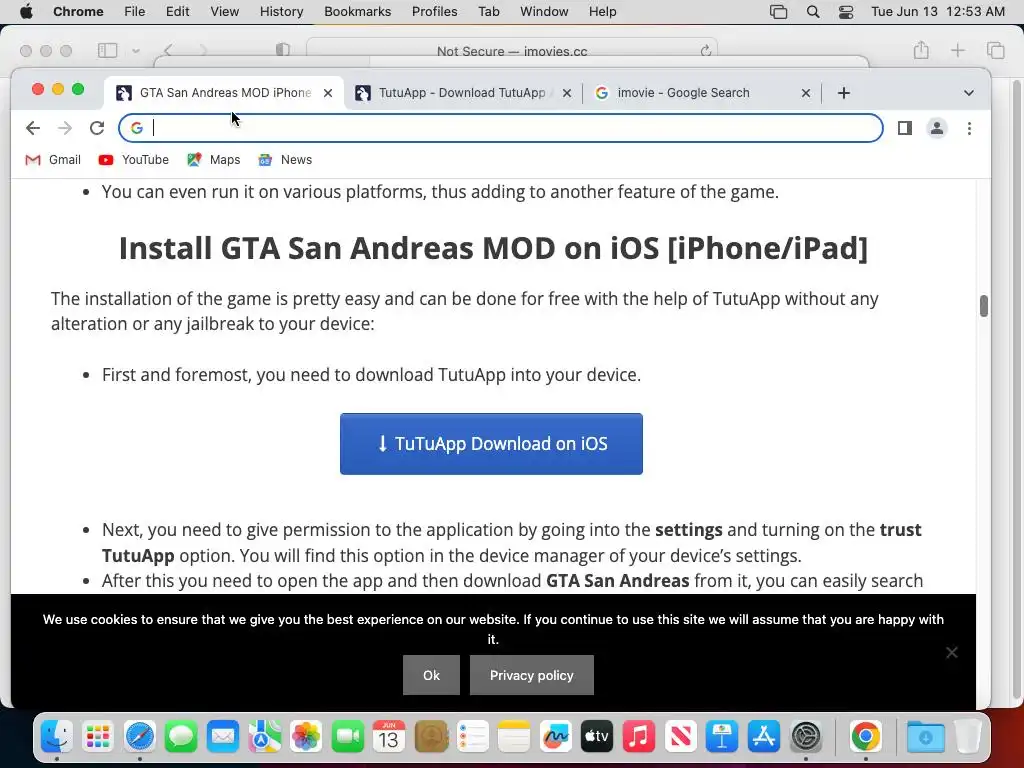The height and width of the screenshot is (768, 1024).
Task: Open Reminders from the Dock
Action: coord(472,737)
